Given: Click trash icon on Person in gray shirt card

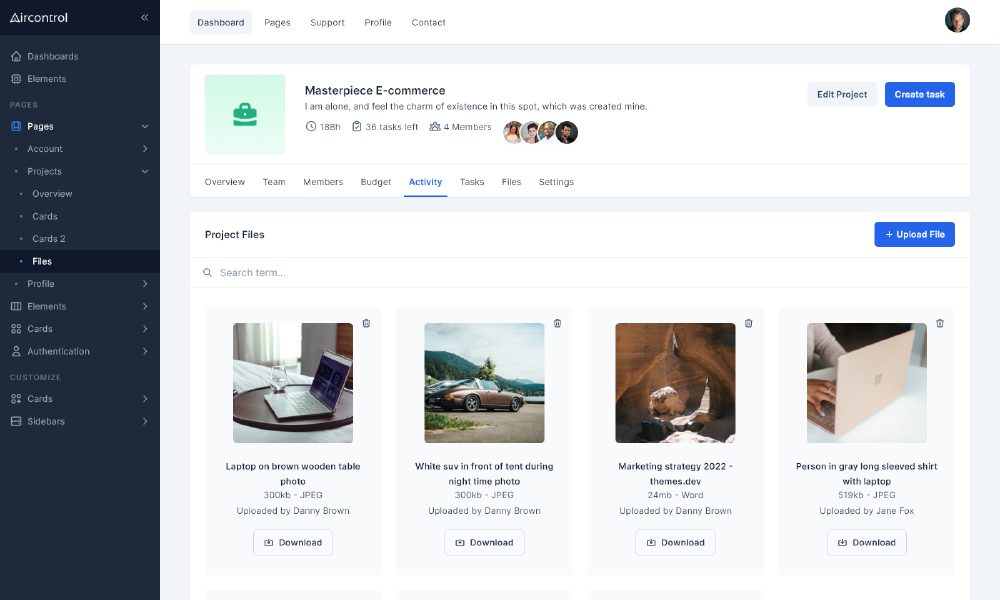Looking at the screenshot, I should point(939,323).
